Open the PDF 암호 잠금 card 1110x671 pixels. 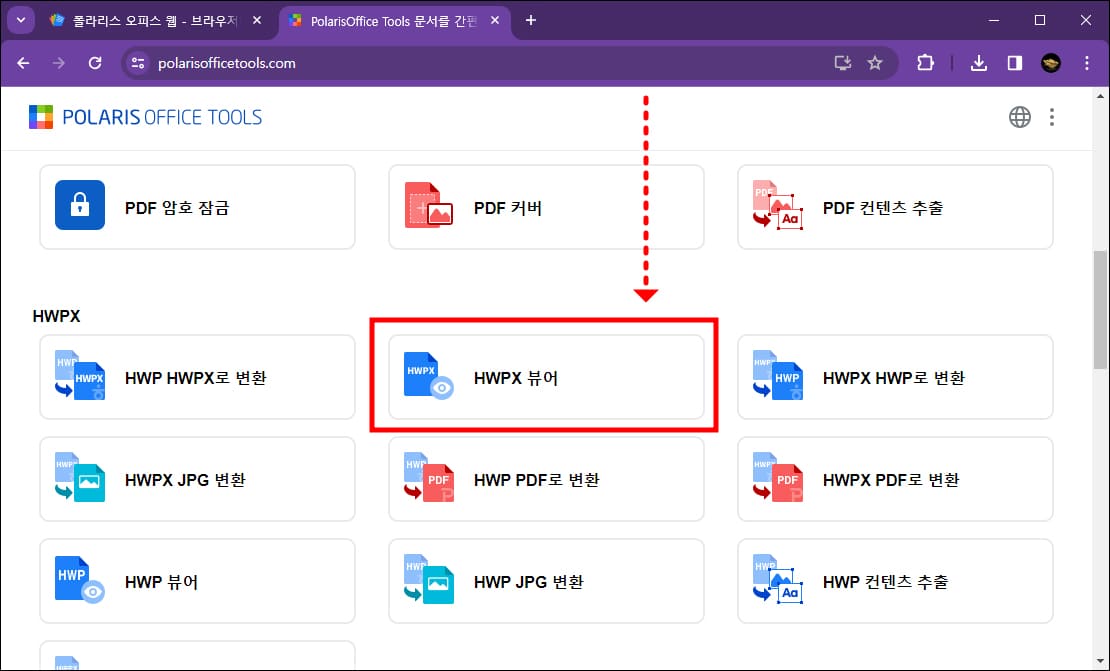(x=198, y=207)
